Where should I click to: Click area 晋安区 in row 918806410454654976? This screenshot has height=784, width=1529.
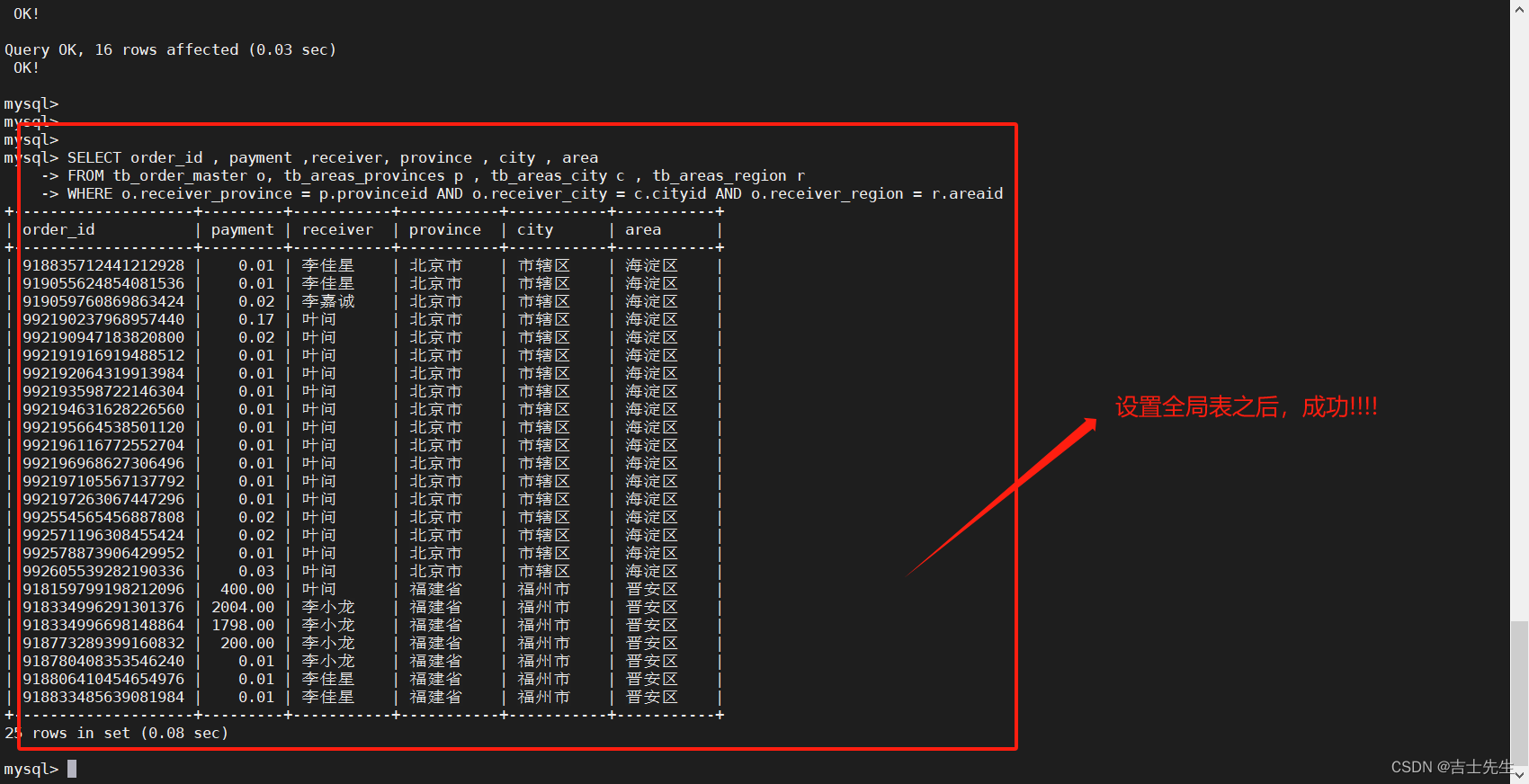coord(652,679)
